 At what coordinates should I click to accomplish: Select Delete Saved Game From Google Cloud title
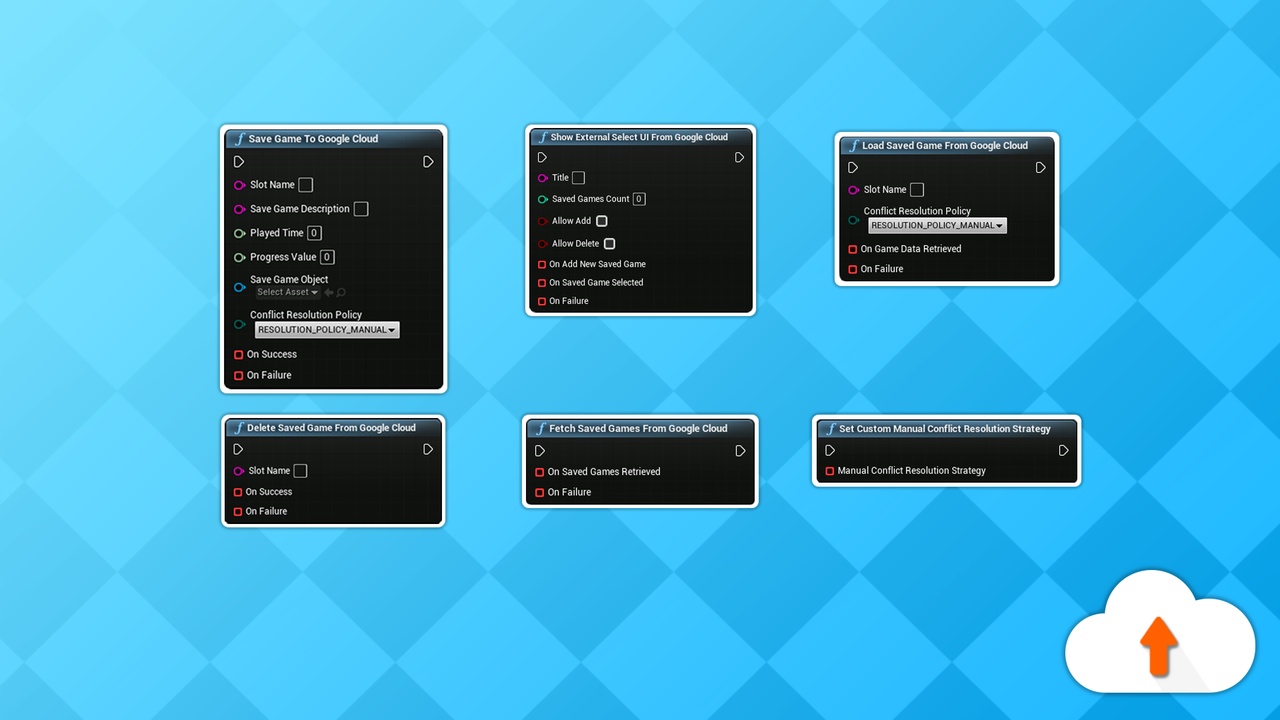(x=331, y=428)
